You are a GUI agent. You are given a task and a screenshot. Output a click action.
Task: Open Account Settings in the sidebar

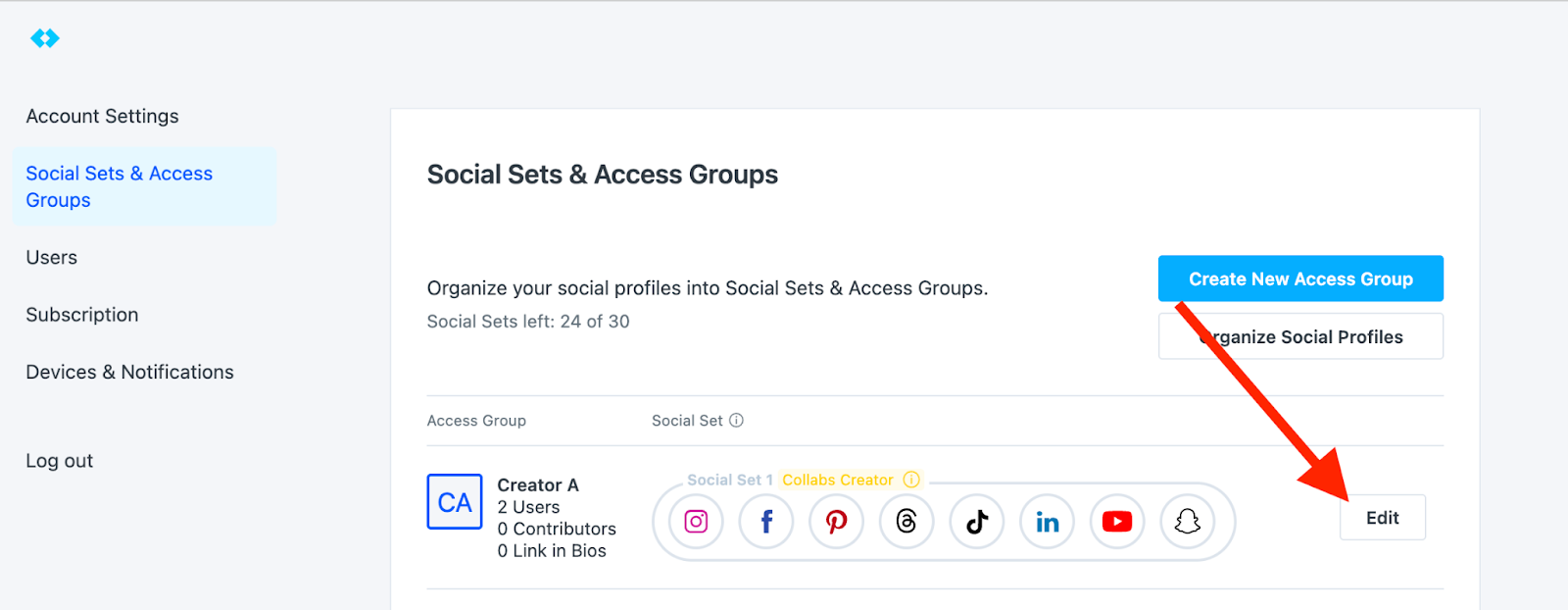point(102,117)
